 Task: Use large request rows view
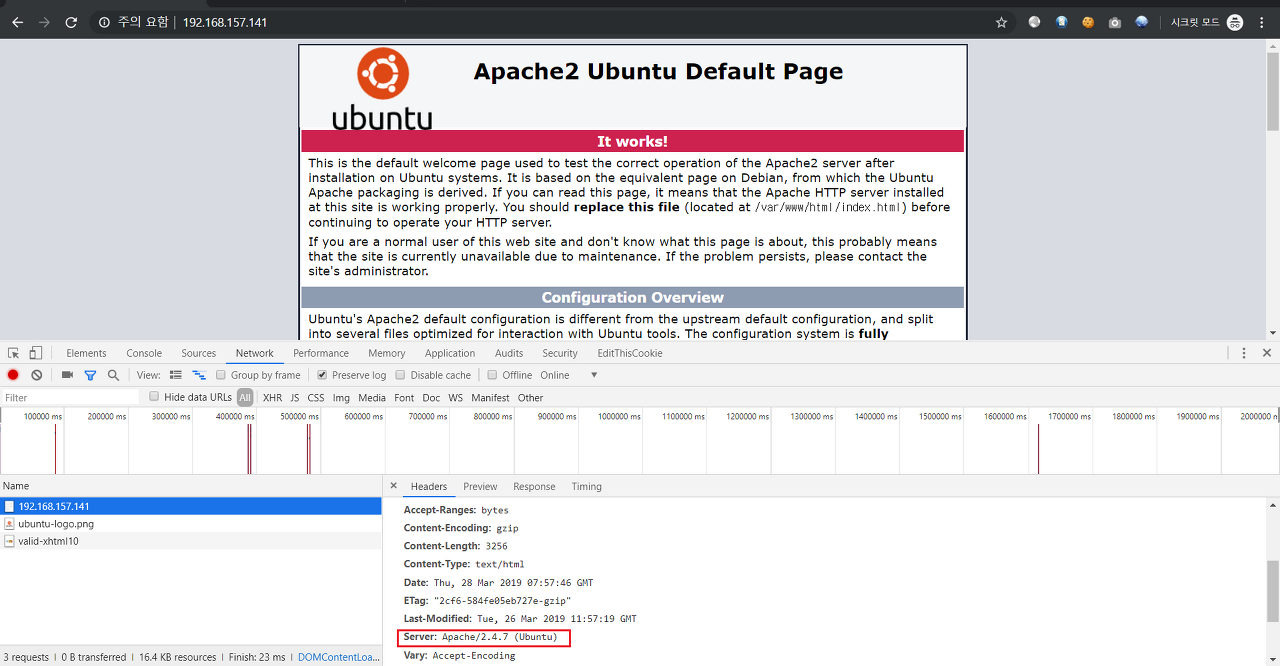[x=176, y=375]
